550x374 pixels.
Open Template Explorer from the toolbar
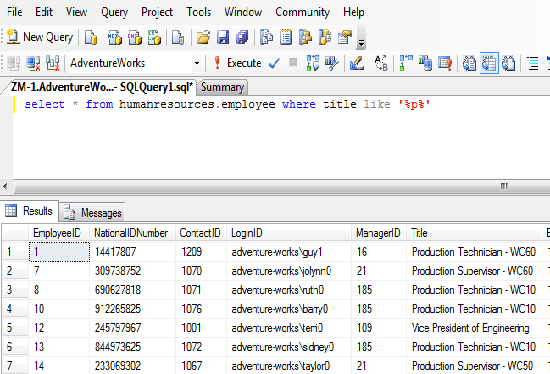325,37
